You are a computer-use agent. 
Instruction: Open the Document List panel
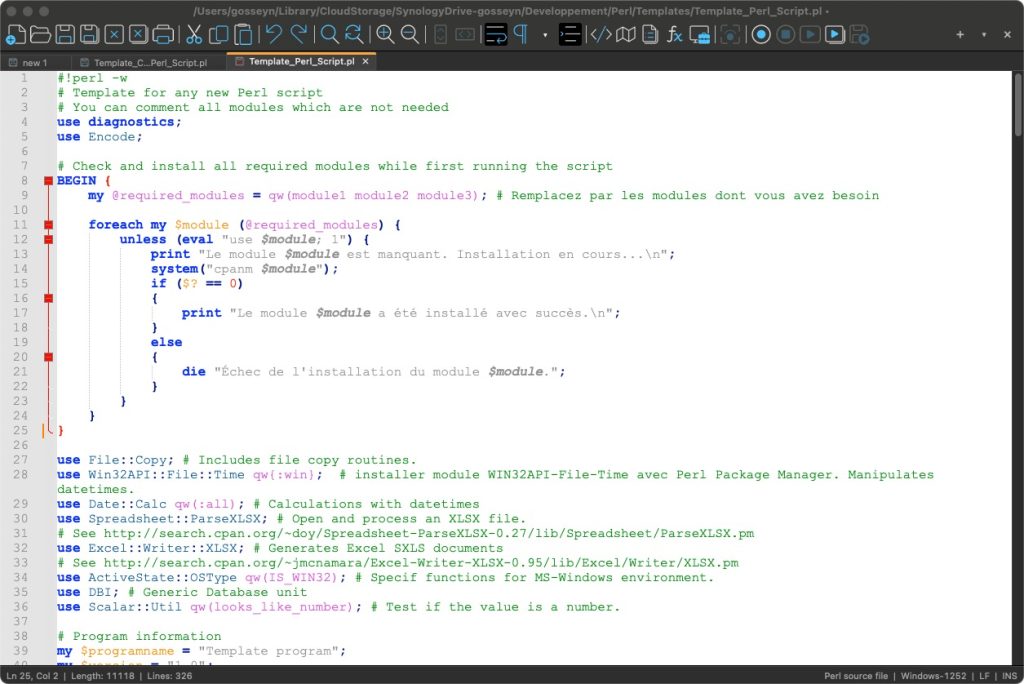coord(650,35)
